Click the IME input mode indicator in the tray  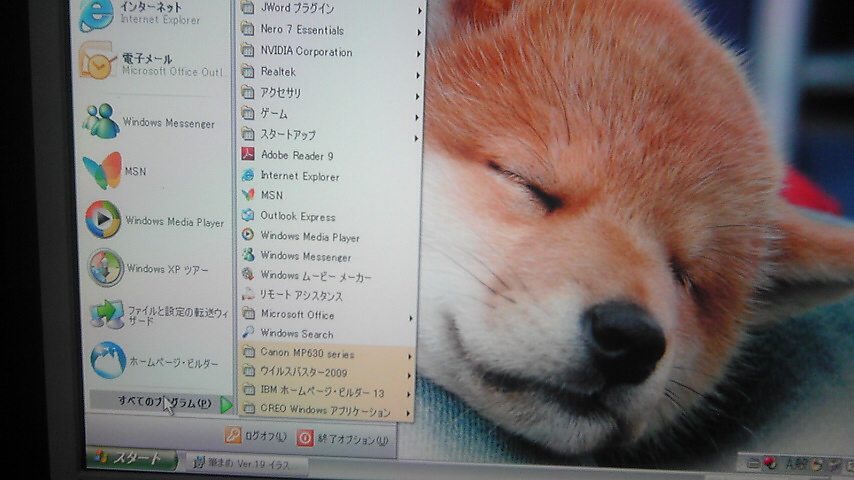[x=796, y=464]
